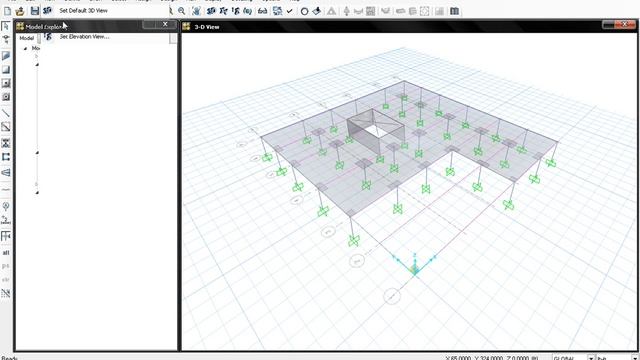This screenshot has height=360, width=640.
Task: Choose Set Elevation View... menu entry
Action: (84, 37)
